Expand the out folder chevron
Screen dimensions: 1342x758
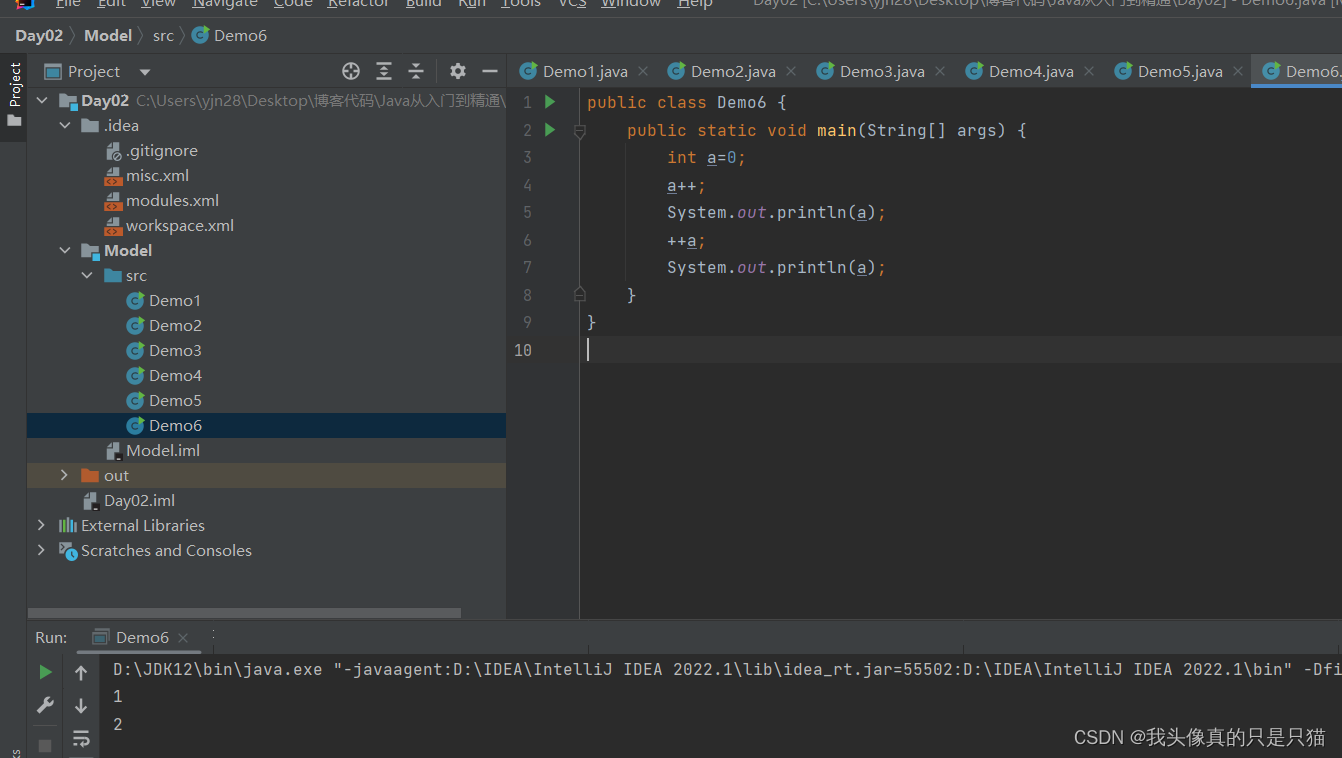(x=65, y=475)
